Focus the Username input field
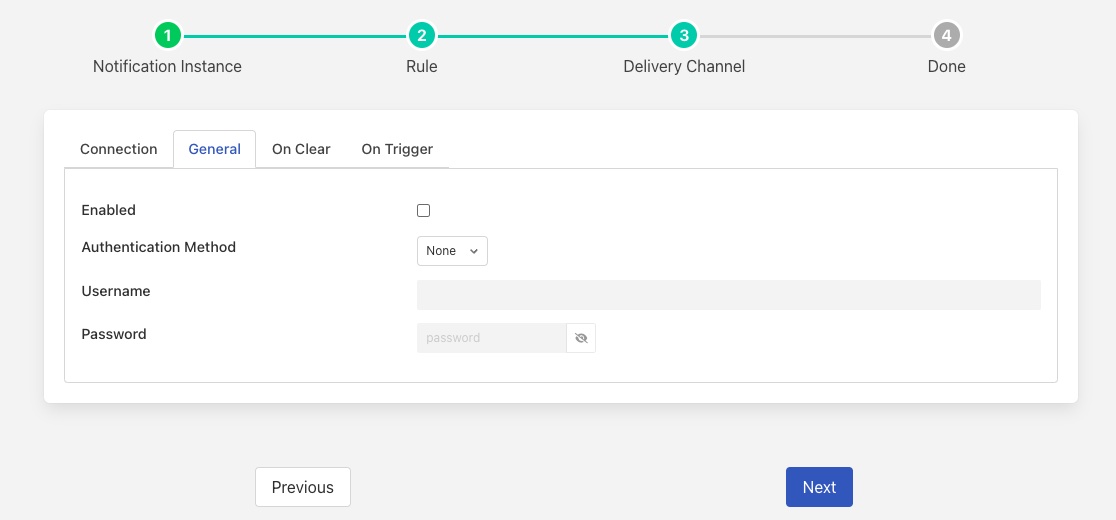 click(728, 295)
